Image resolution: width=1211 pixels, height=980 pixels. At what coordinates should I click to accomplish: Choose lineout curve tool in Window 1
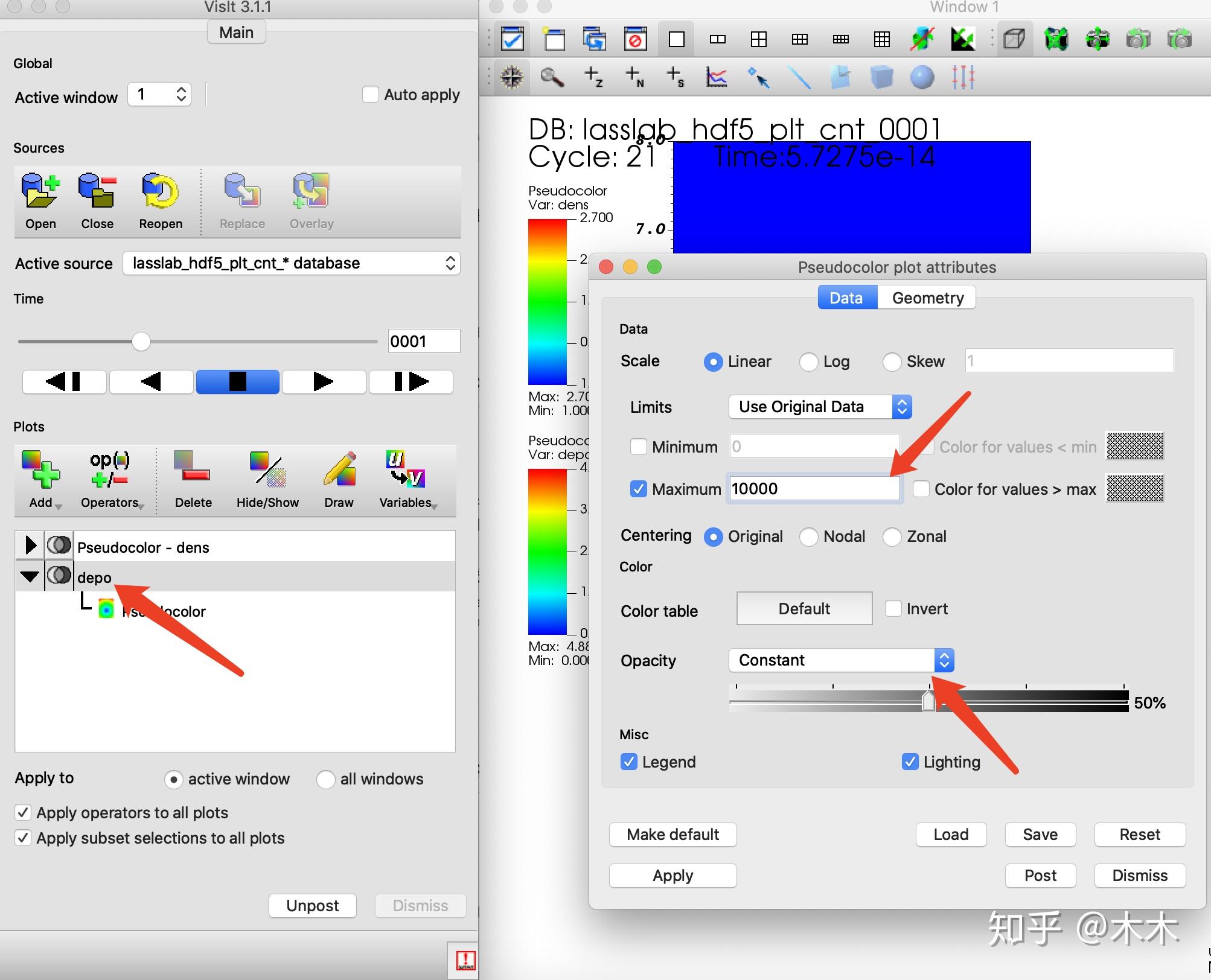click(717, 77)
